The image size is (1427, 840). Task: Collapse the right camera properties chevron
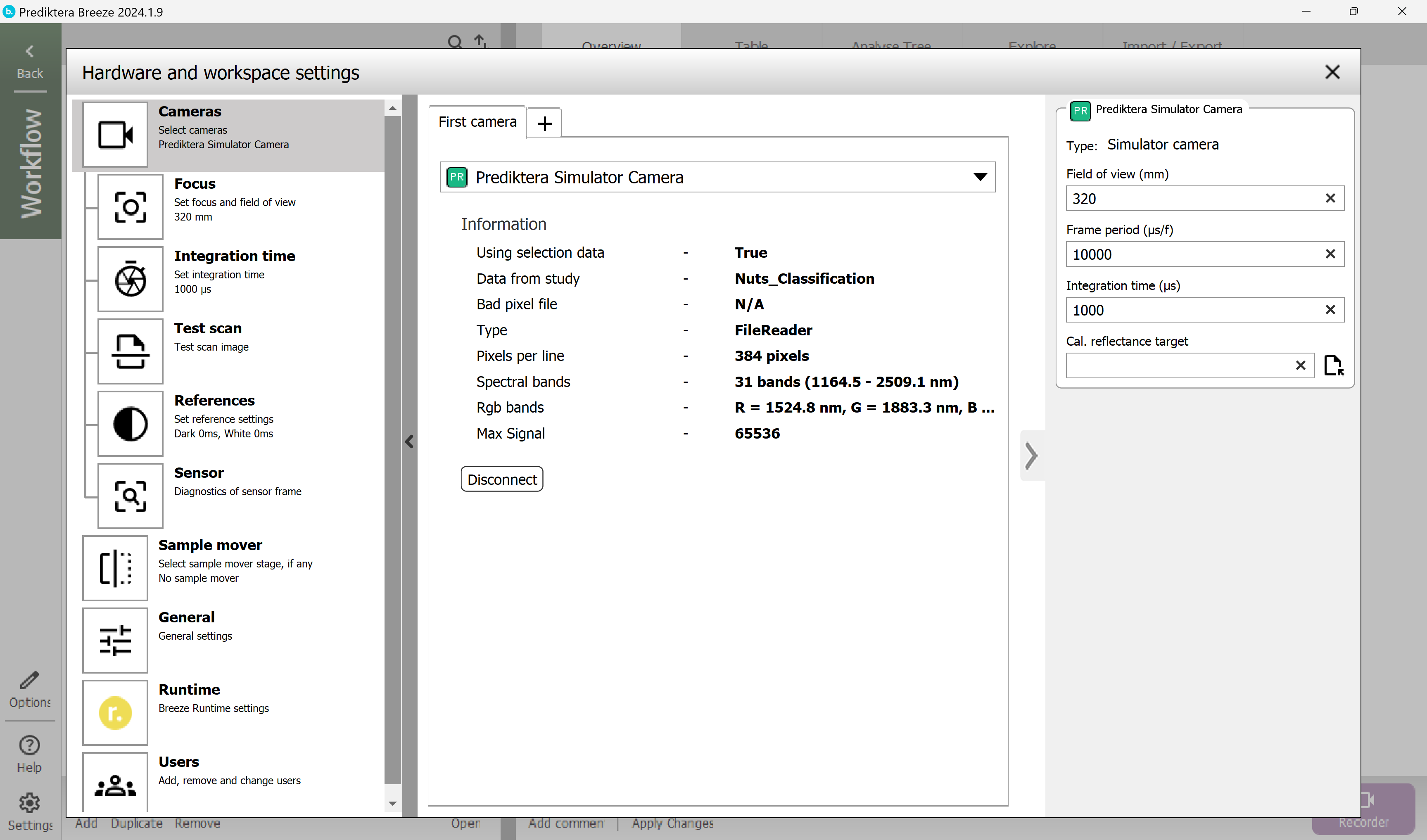tap(1031, 456)
